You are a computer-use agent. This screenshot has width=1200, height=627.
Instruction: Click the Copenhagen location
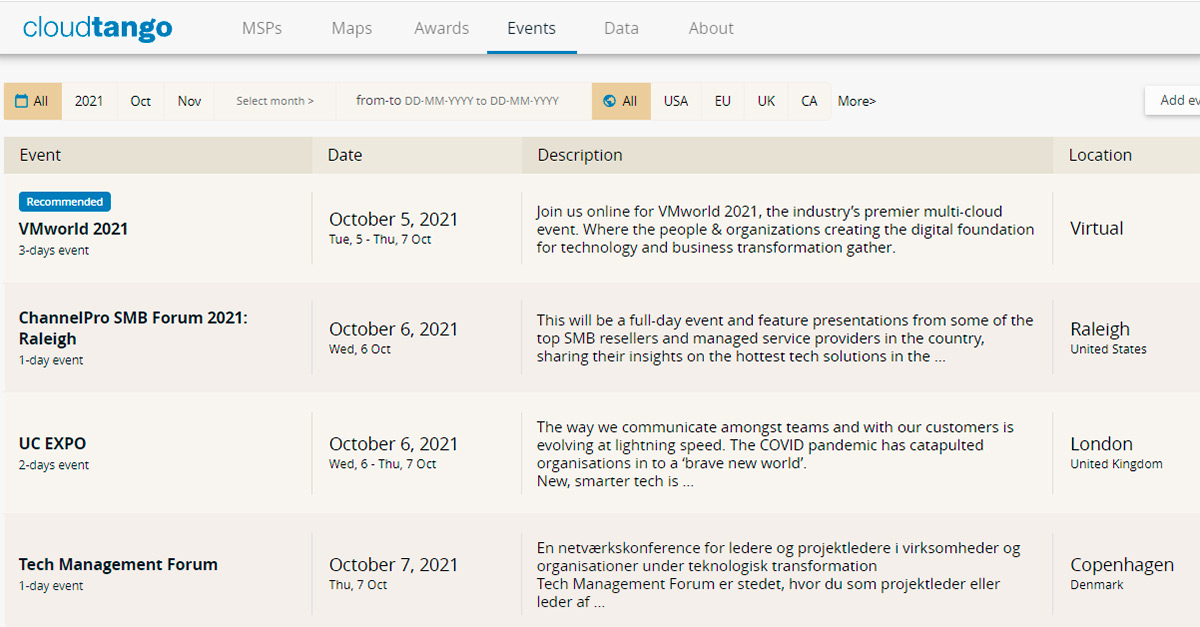tap(1122, 565)
